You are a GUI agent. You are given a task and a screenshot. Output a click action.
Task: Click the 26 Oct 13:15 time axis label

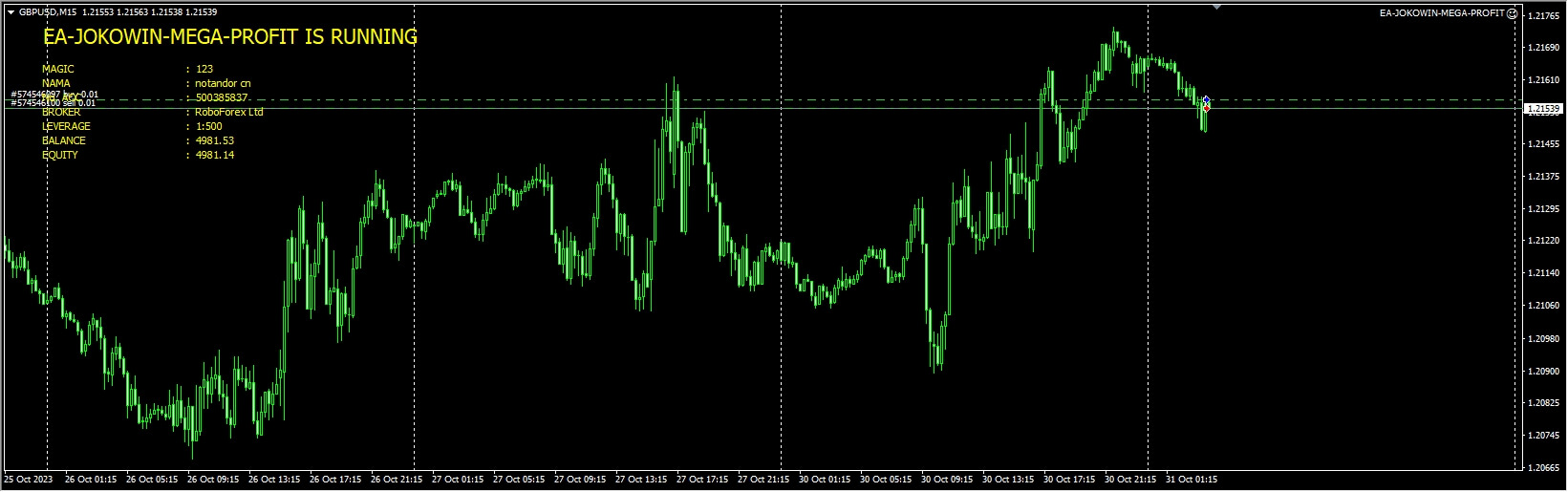tap(274, 480)
